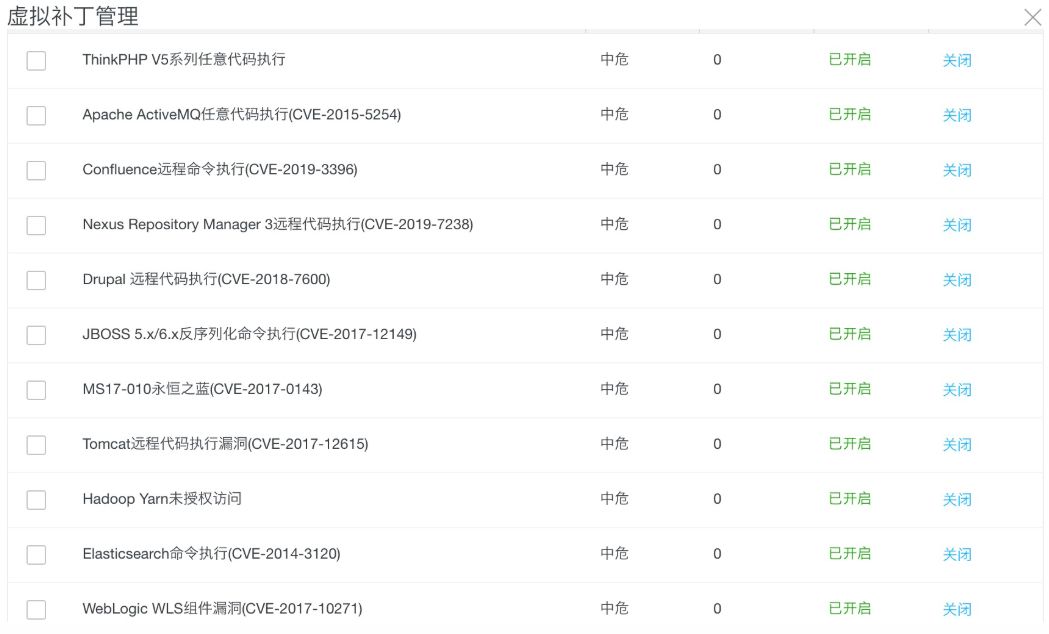
Task: Close the 虚拟补丁管理 dialog
Action: click(x=1033, y=17)
